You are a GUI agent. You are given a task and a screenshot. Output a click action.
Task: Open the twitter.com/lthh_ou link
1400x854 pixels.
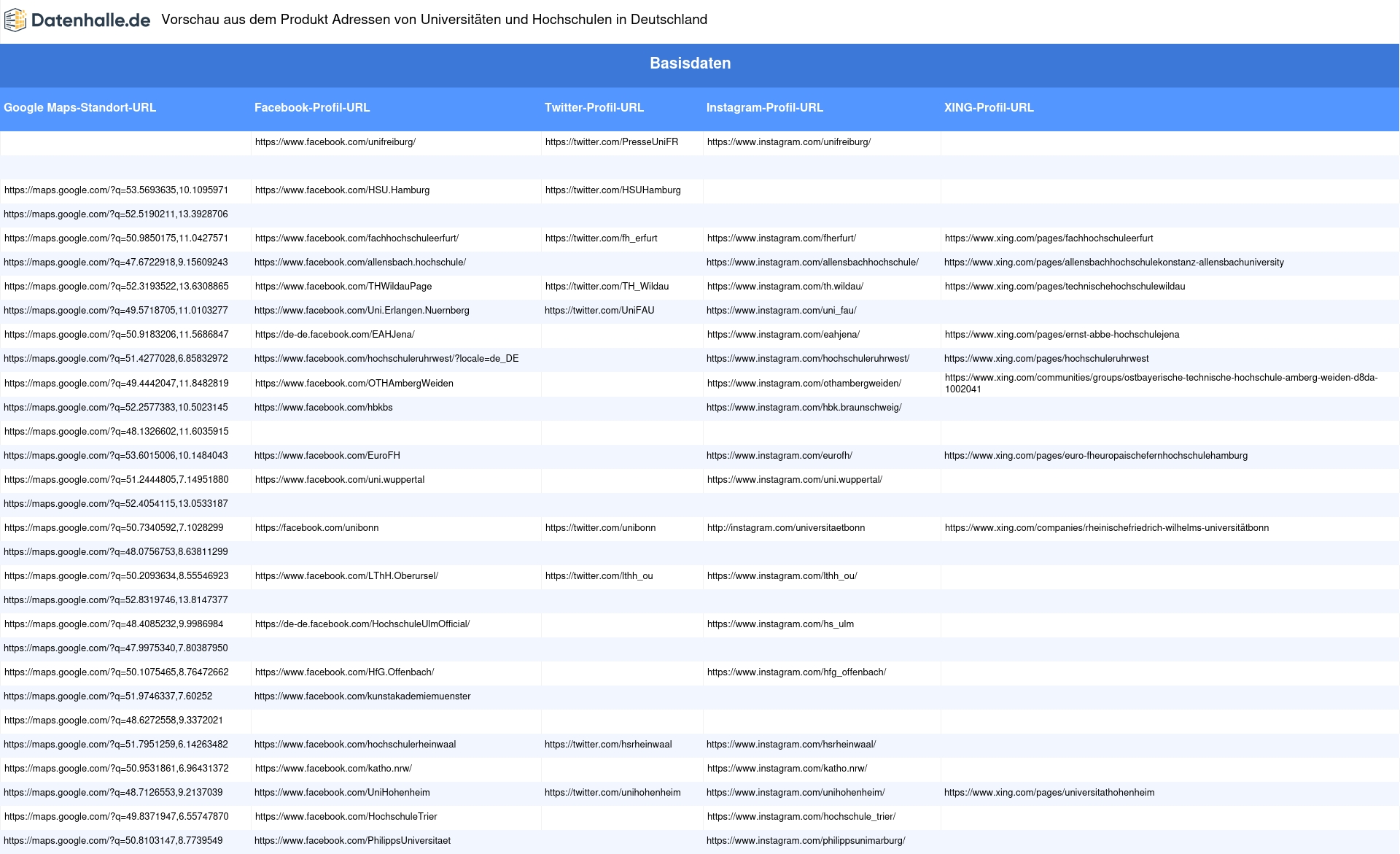coord(599,576)
